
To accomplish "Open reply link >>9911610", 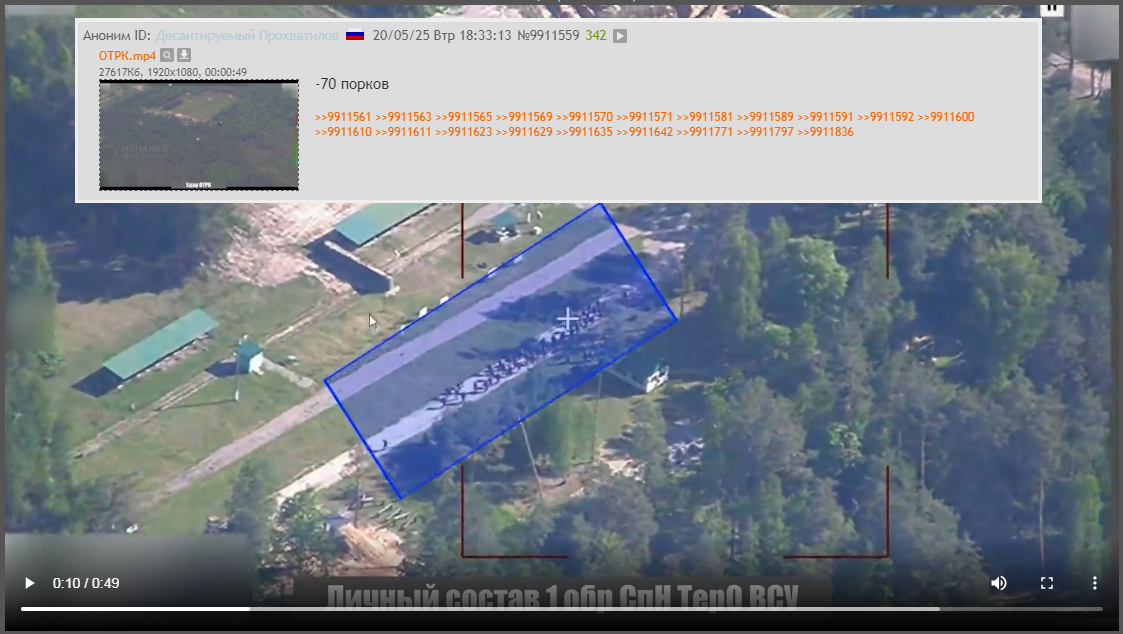I will pyautogui.click(x=343, y=132).
